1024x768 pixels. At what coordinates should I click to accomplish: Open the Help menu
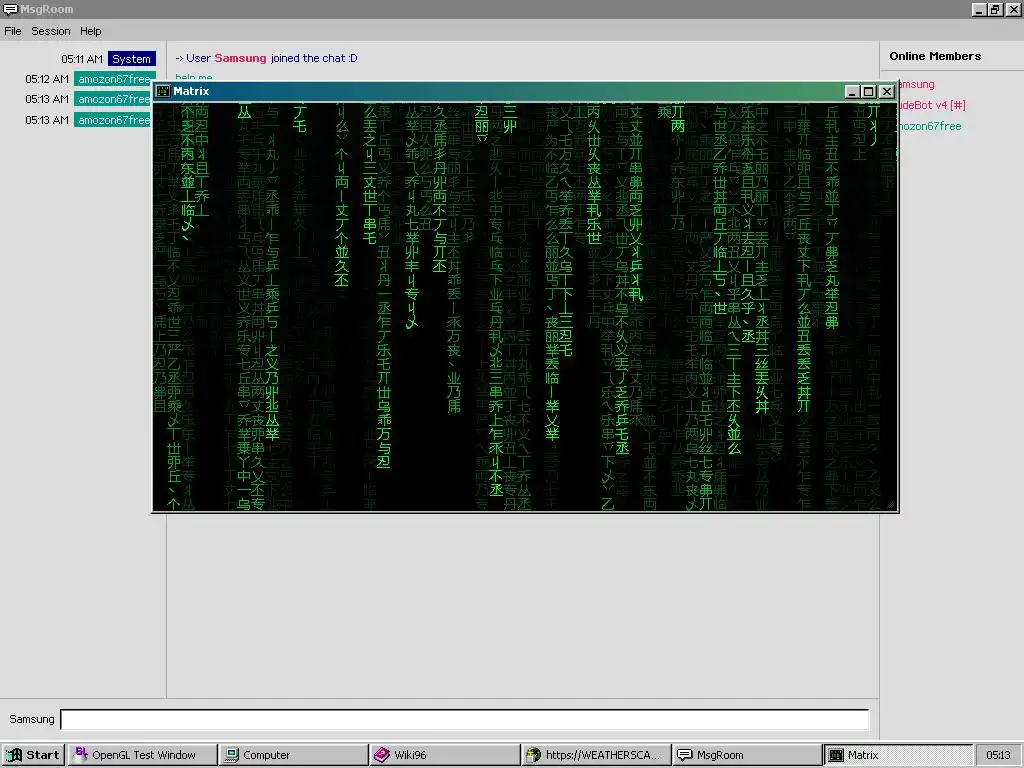pyautogui.click(x=90, y=31)
